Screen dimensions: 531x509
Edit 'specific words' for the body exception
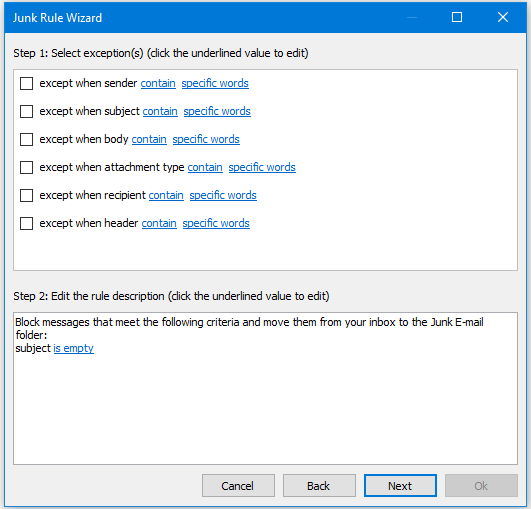[x=206, y=140]
